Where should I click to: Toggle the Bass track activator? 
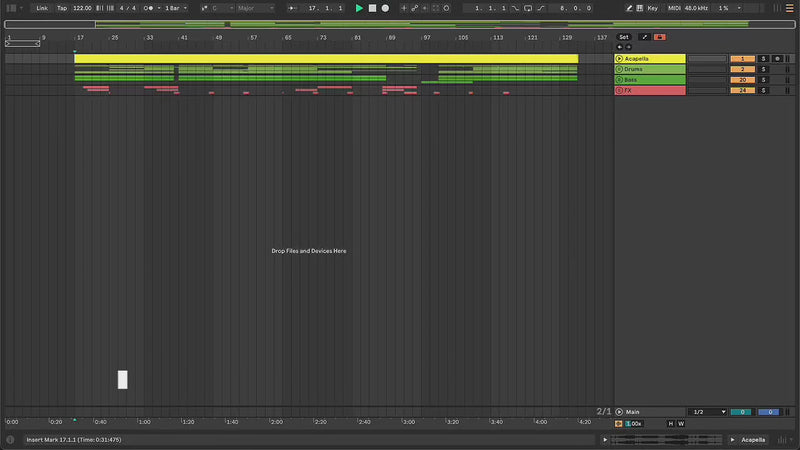742,80
